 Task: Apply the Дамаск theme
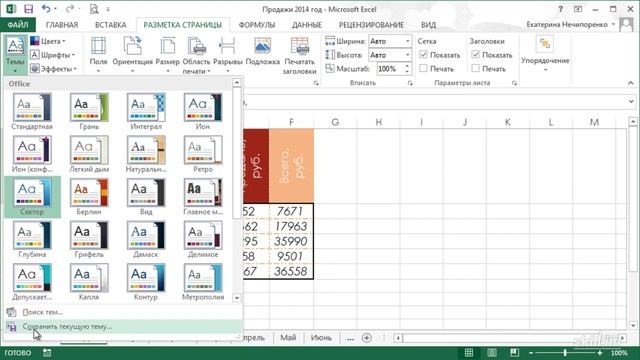146,239
